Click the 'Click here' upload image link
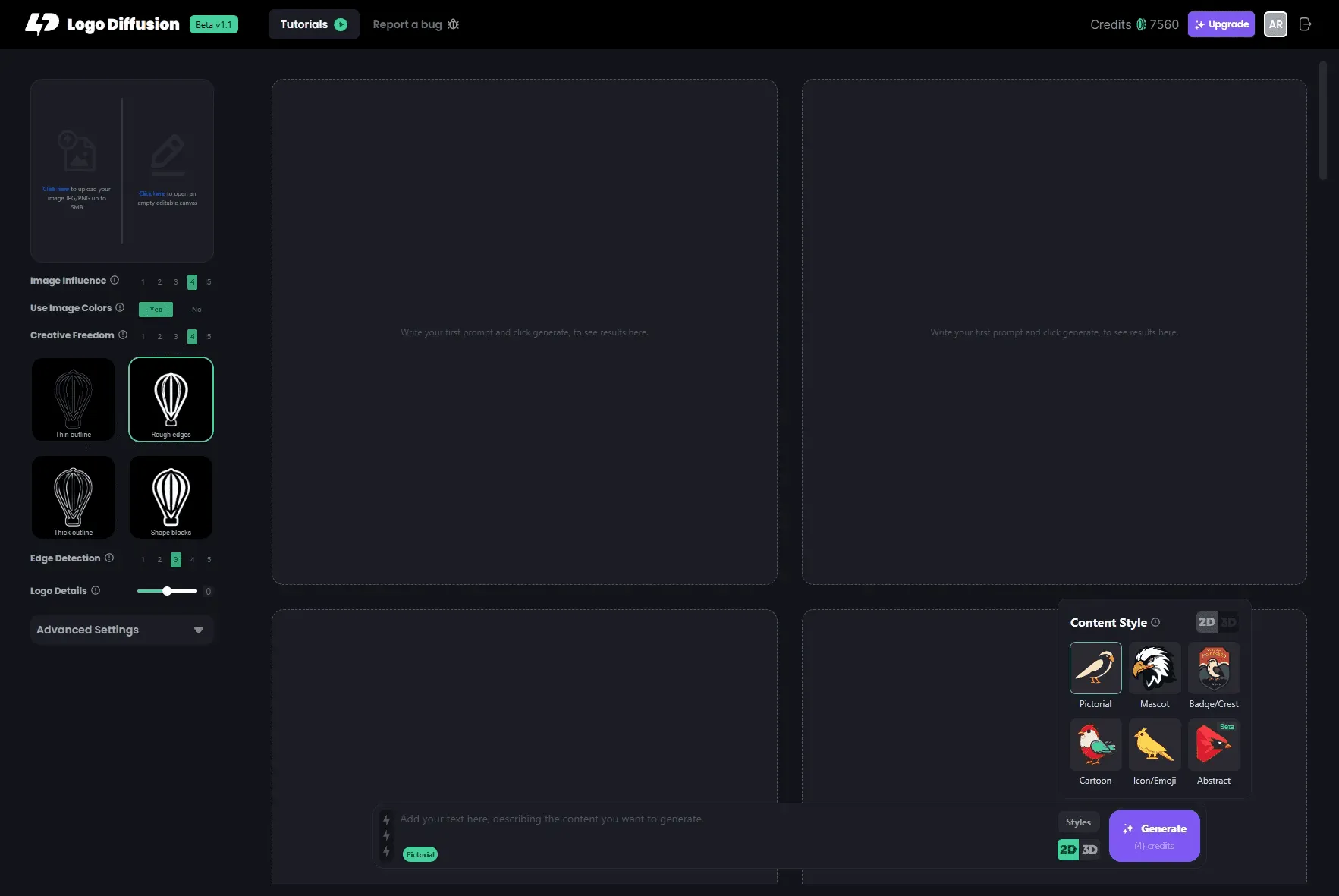The width and height of the screenshot is (1339, 896). 55,189
